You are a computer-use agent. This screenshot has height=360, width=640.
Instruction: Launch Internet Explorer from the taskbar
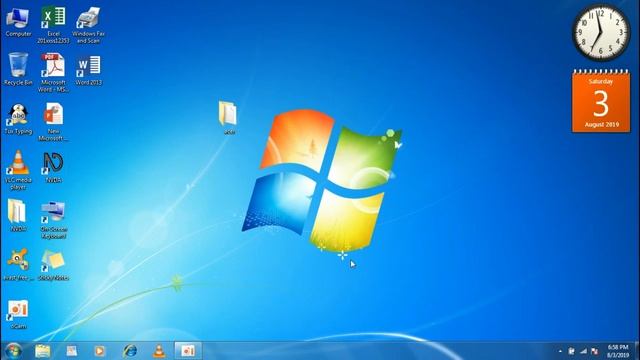[130, 351]
